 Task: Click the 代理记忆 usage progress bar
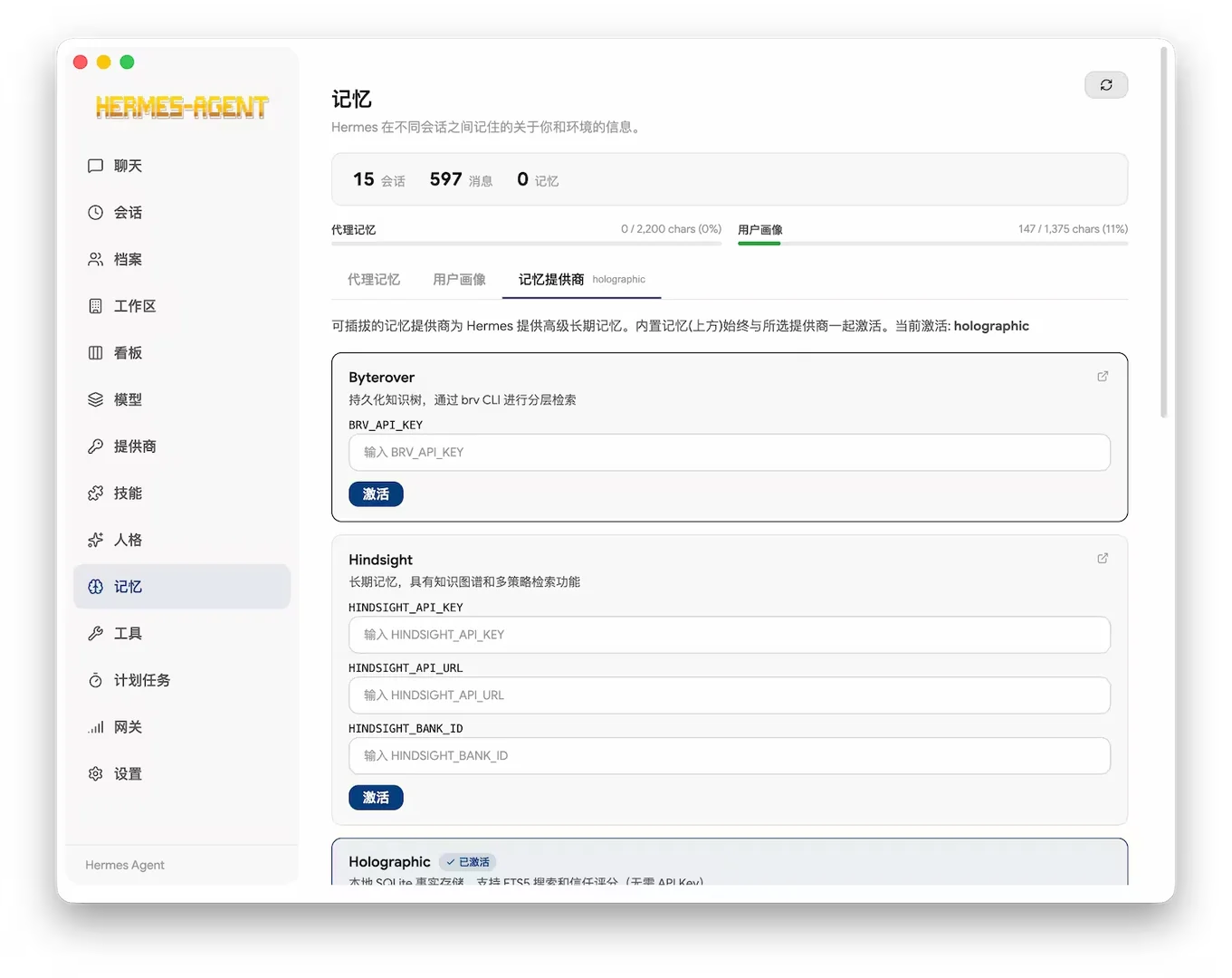[527, 244]
